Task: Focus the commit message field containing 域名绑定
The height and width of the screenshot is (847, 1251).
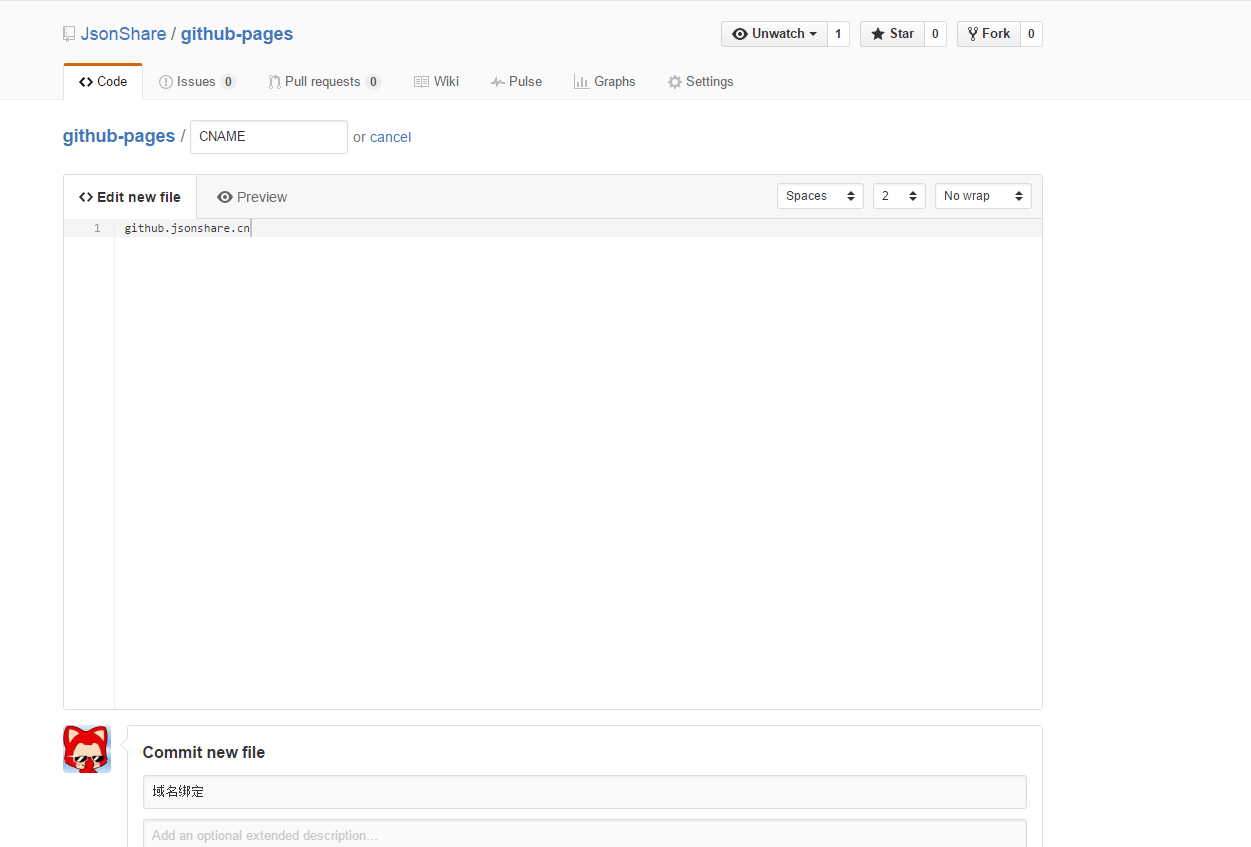Action: [585, 792]
